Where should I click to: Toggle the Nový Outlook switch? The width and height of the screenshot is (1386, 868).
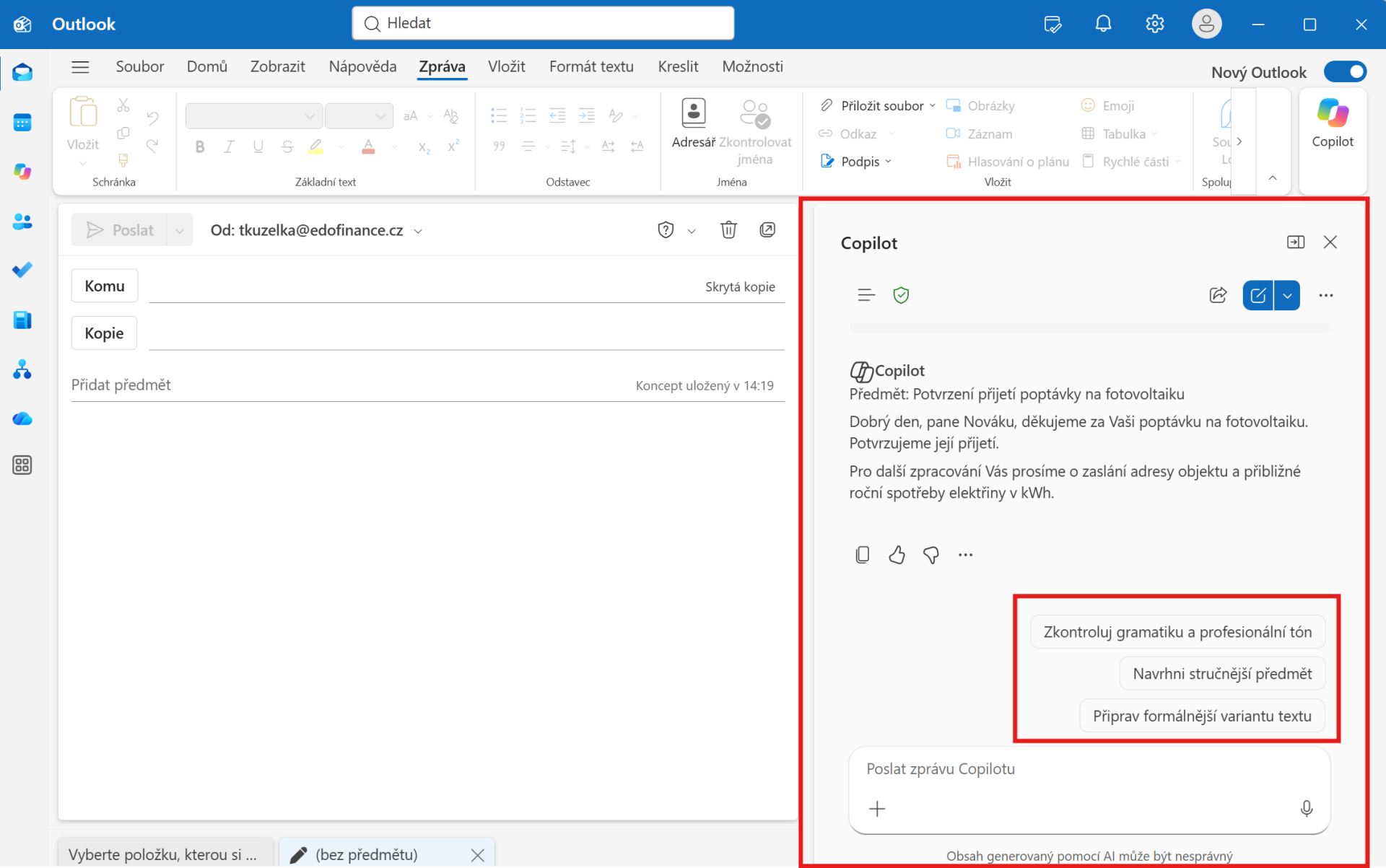pyautogui.click(x=1345, y=72)
